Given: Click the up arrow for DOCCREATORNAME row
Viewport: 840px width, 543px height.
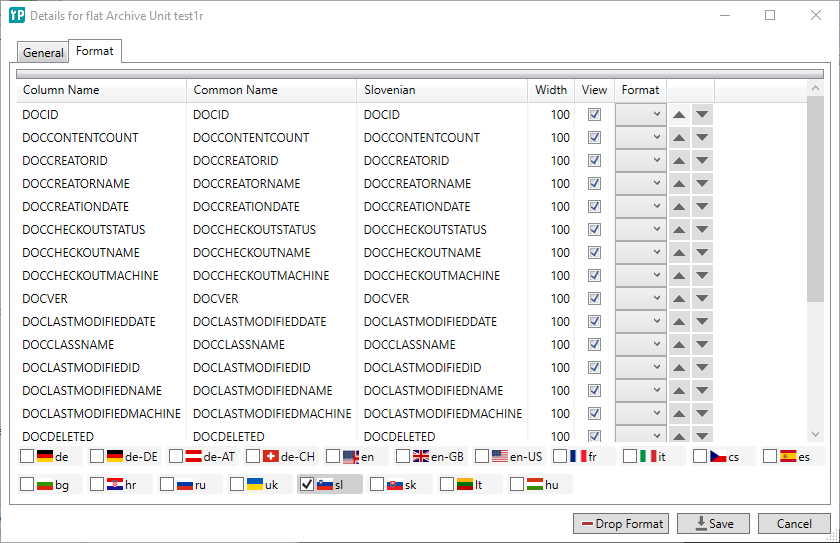Looking at the screenshot, I should pos(679,184).
